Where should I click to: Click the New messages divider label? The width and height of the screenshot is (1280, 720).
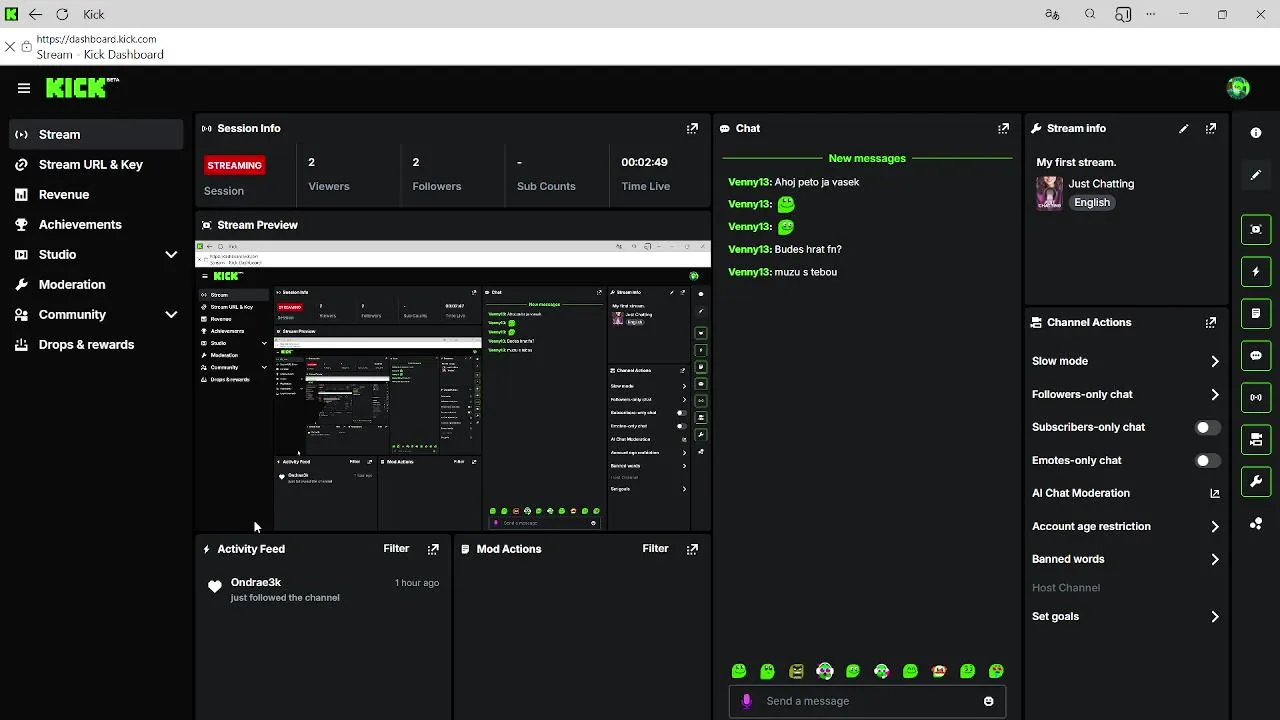coord(867,158)
